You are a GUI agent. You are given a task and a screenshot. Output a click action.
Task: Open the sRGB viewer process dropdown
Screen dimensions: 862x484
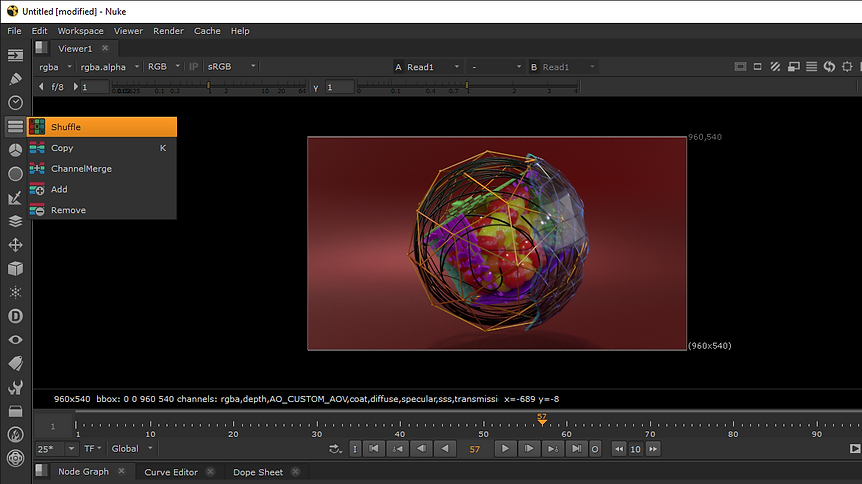[x=231, y=67]
